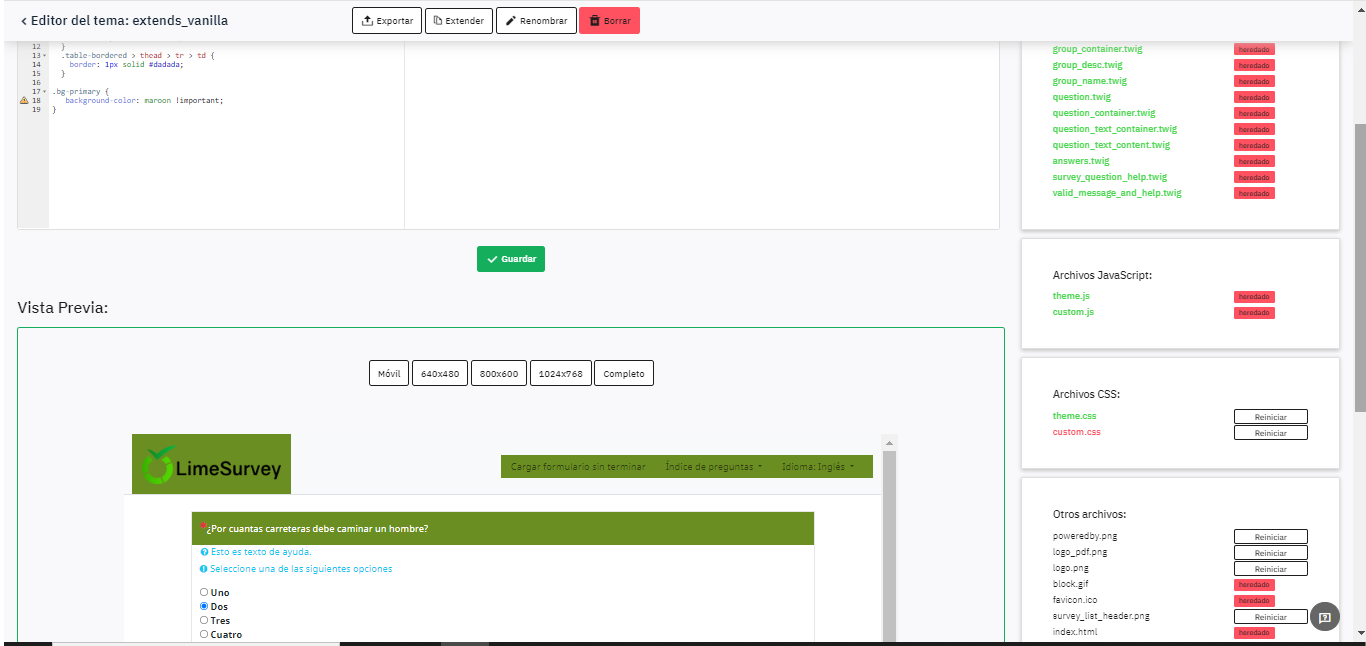Click the block.gif file name
1366x646 pixels.
point(1069,584)
